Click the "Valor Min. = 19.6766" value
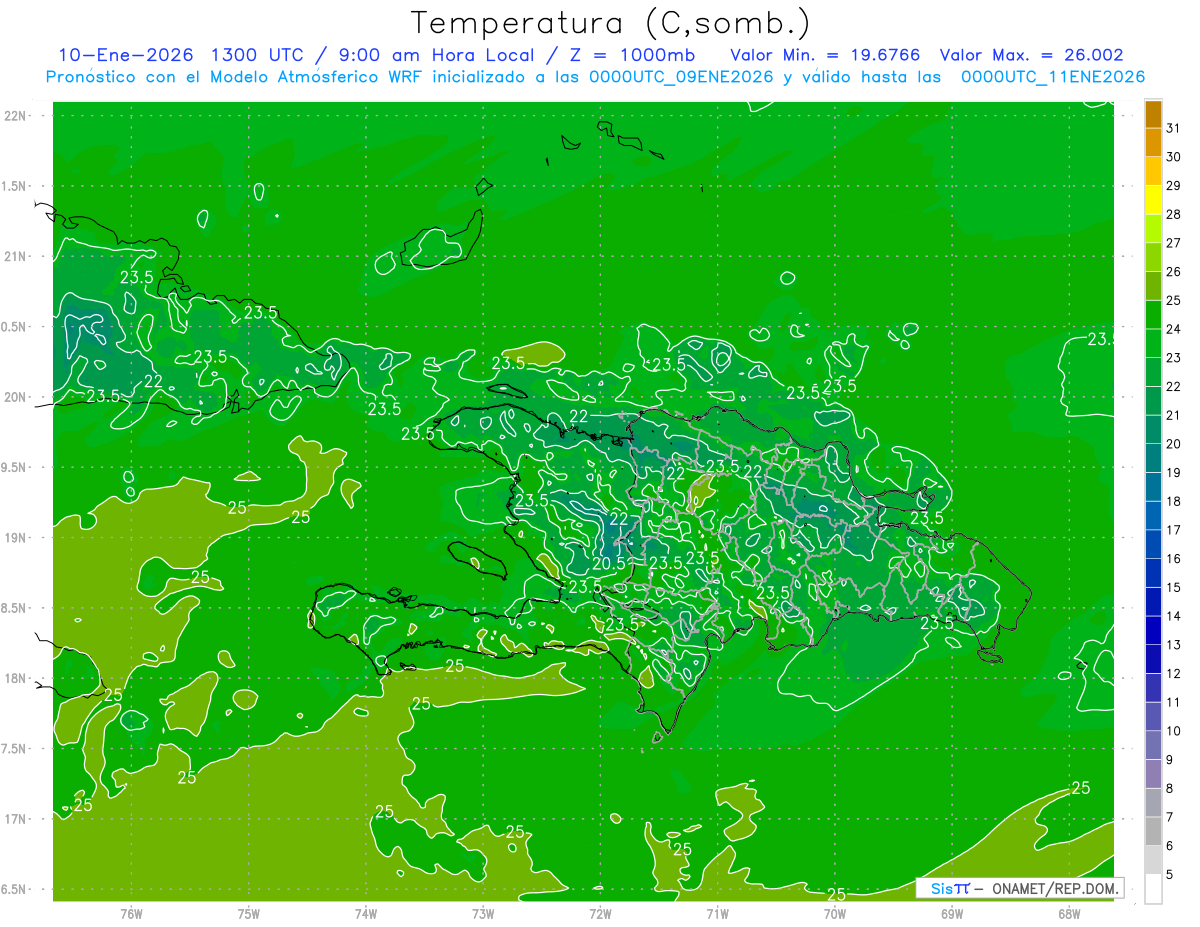This screenshot has height=927, width=1200. pos(825,56)
